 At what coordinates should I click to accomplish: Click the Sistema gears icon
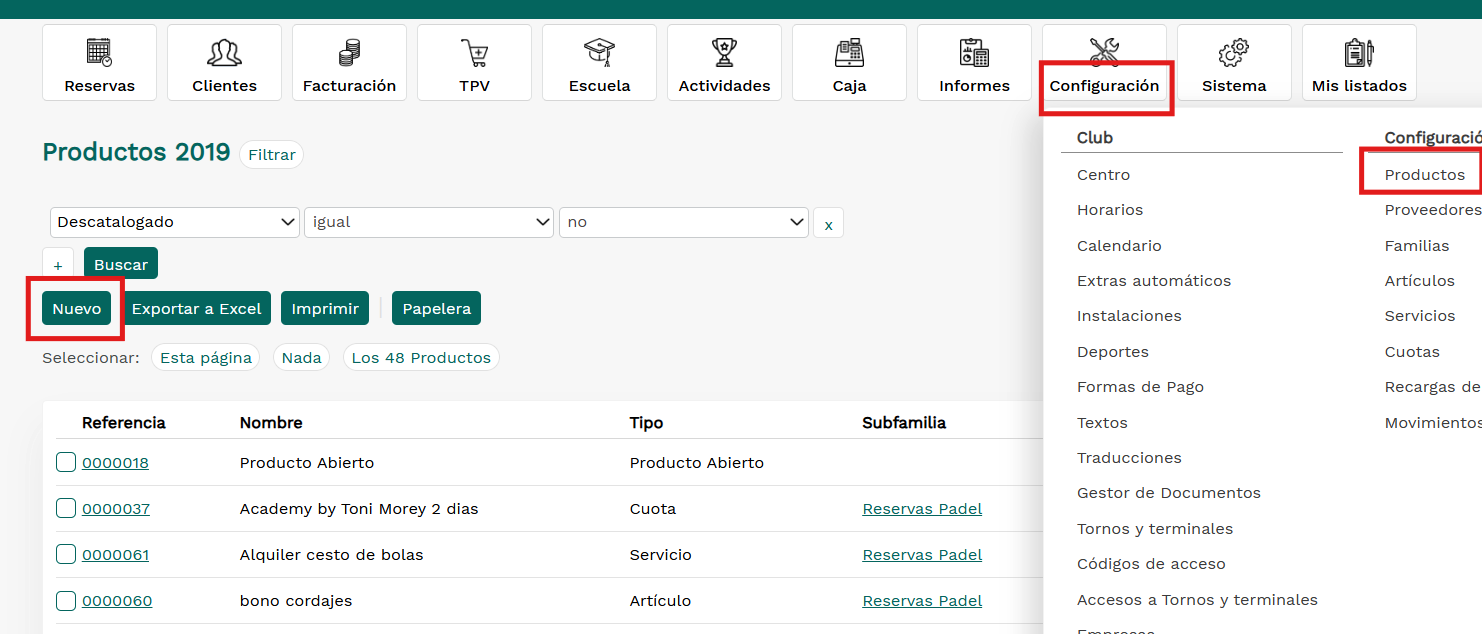tap(1234, 52)
